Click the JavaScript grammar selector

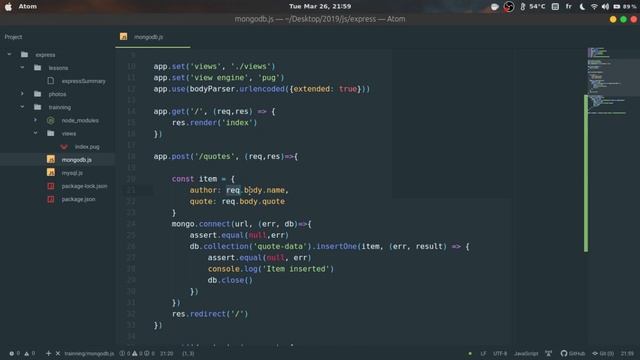click(x=526, y=353)
